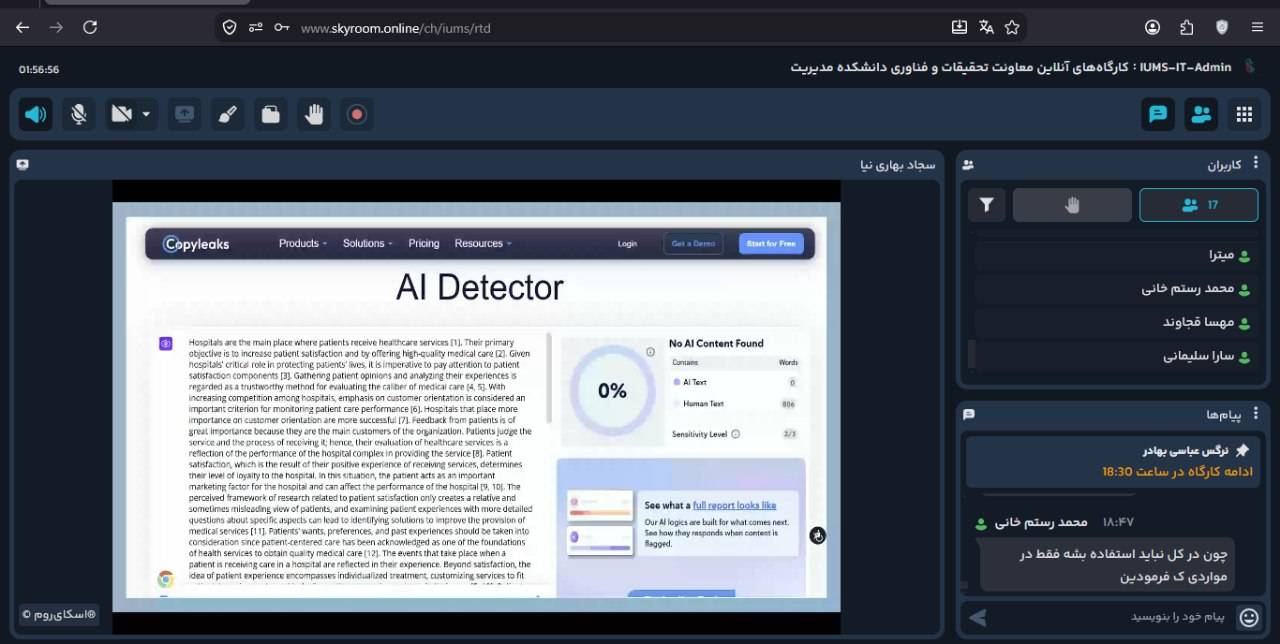Open the Pricing page on Copyleaks

424,243
